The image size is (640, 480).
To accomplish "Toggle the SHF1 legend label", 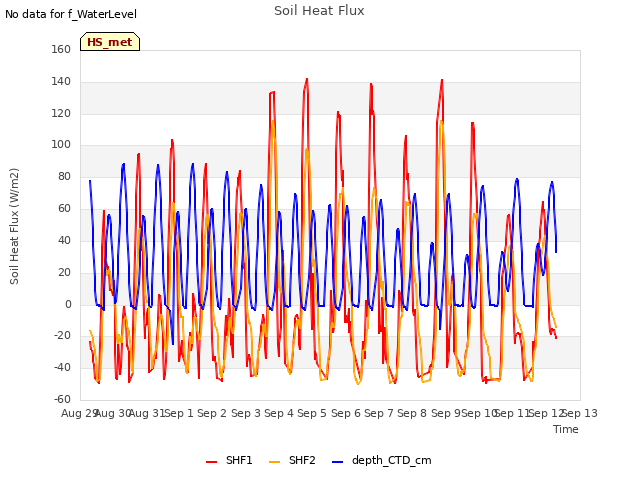I will 239,460.
